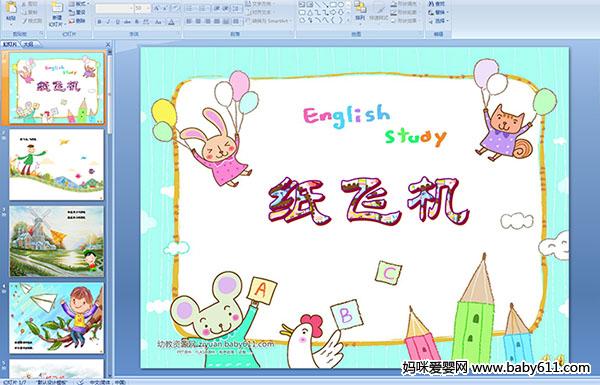Close the slide thumbnail pane

point(108,44)
